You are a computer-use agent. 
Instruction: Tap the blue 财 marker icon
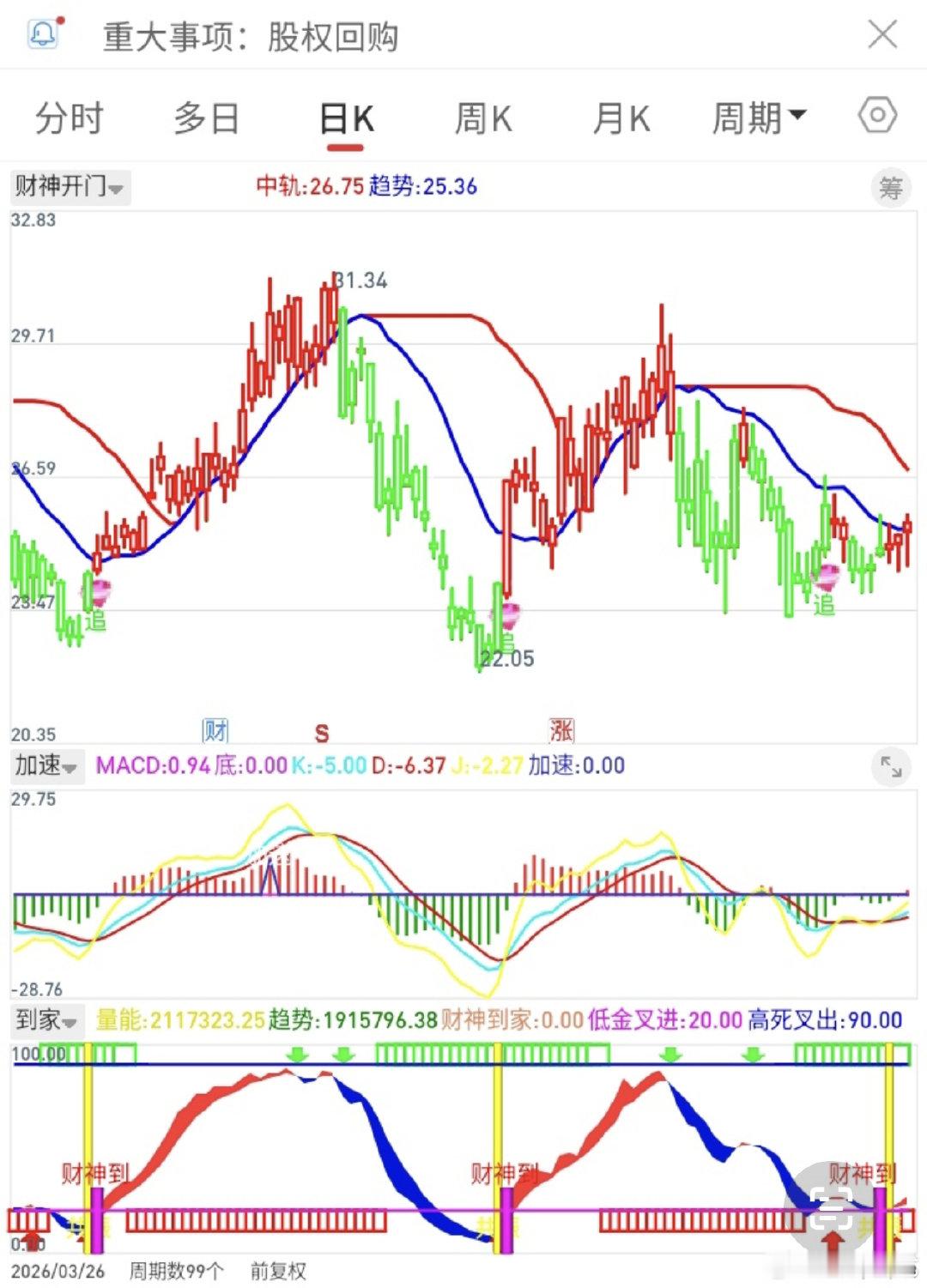point(215,730)
